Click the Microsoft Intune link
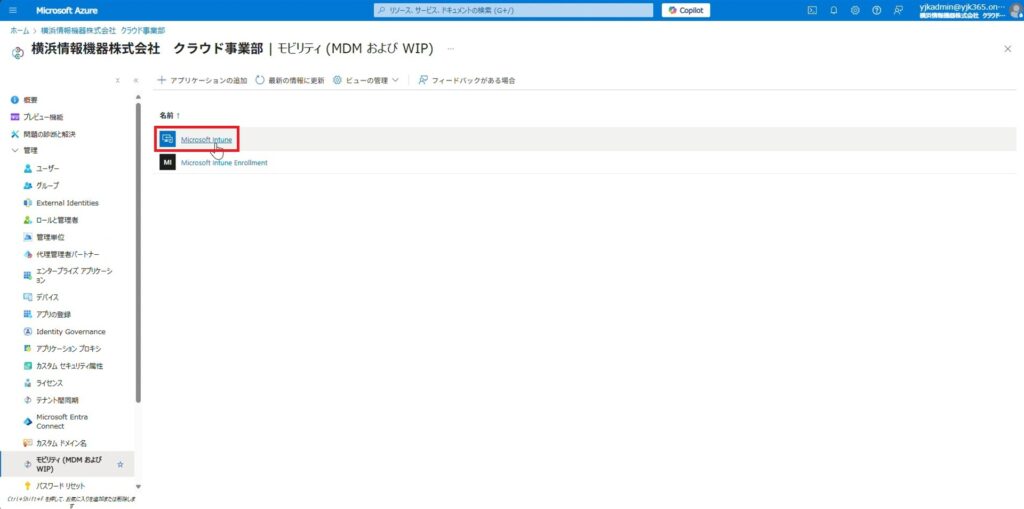 coord(206,139)
